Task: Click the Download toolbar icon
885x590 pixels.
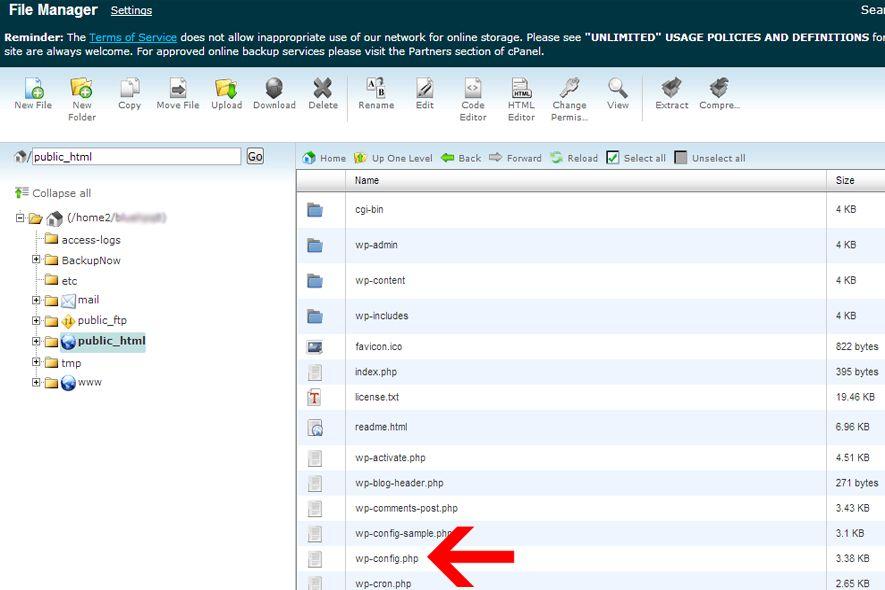Action: (x=273, y=89)
